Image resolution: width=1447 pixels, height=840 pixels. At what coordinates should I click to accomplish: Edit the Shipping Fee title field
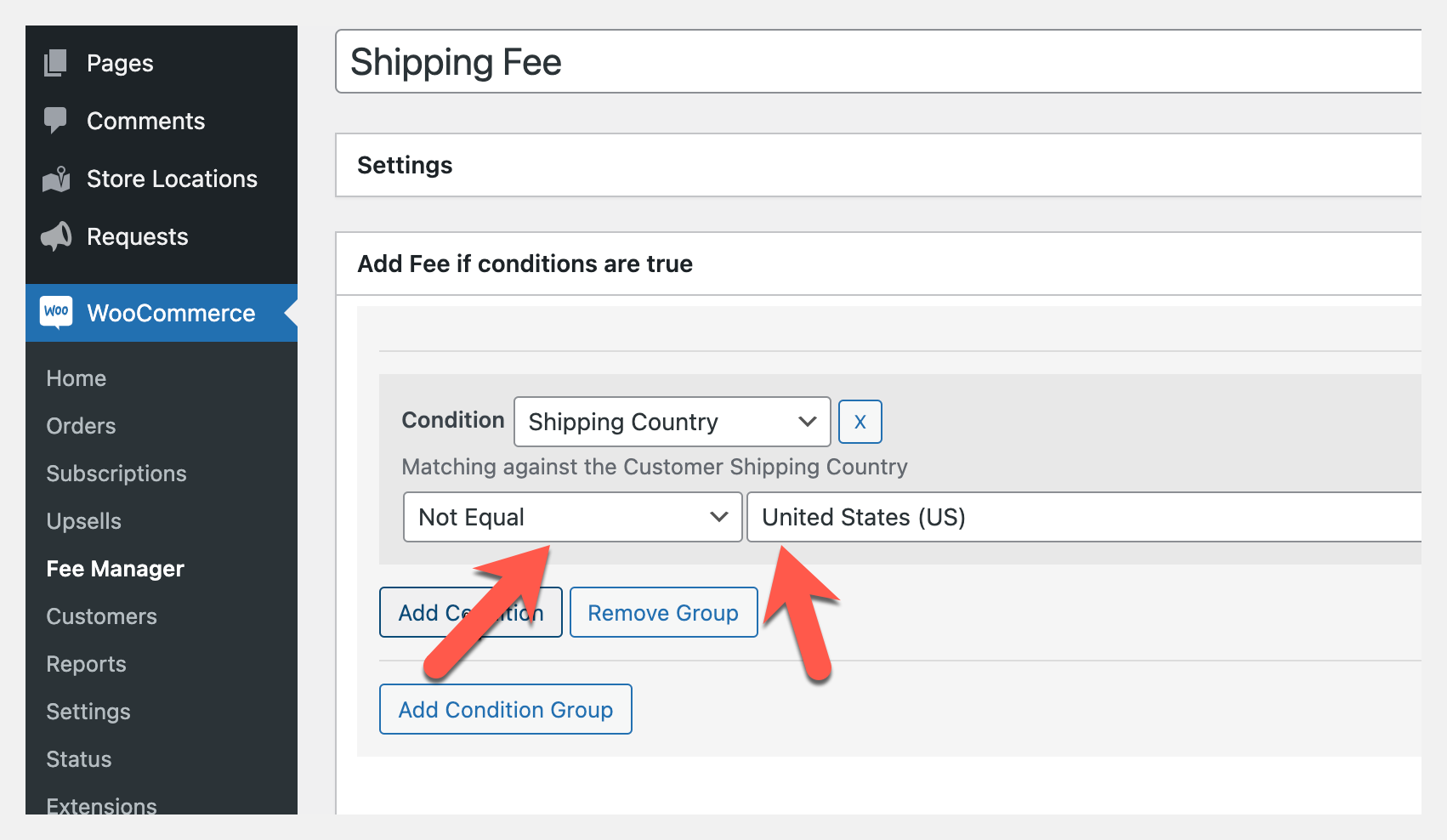point(876,62)
